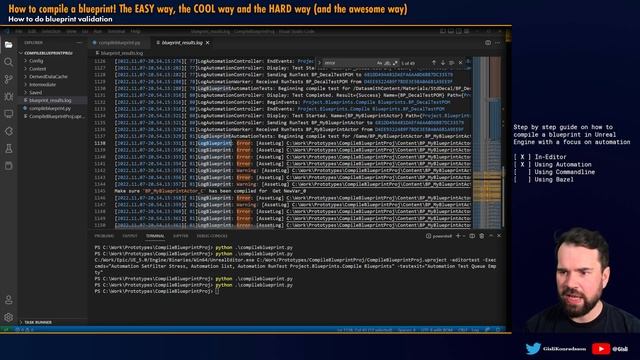Viewport: 640px width, 360px height.
Task: Click Split Editor Right icon
Action: [488, 42]
